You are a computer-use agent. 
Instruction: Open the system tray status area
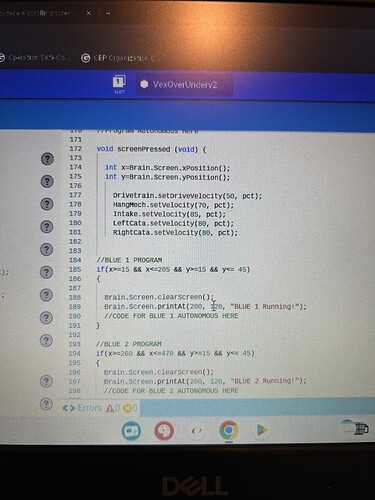pyautogui.click(x=356, y=428)
